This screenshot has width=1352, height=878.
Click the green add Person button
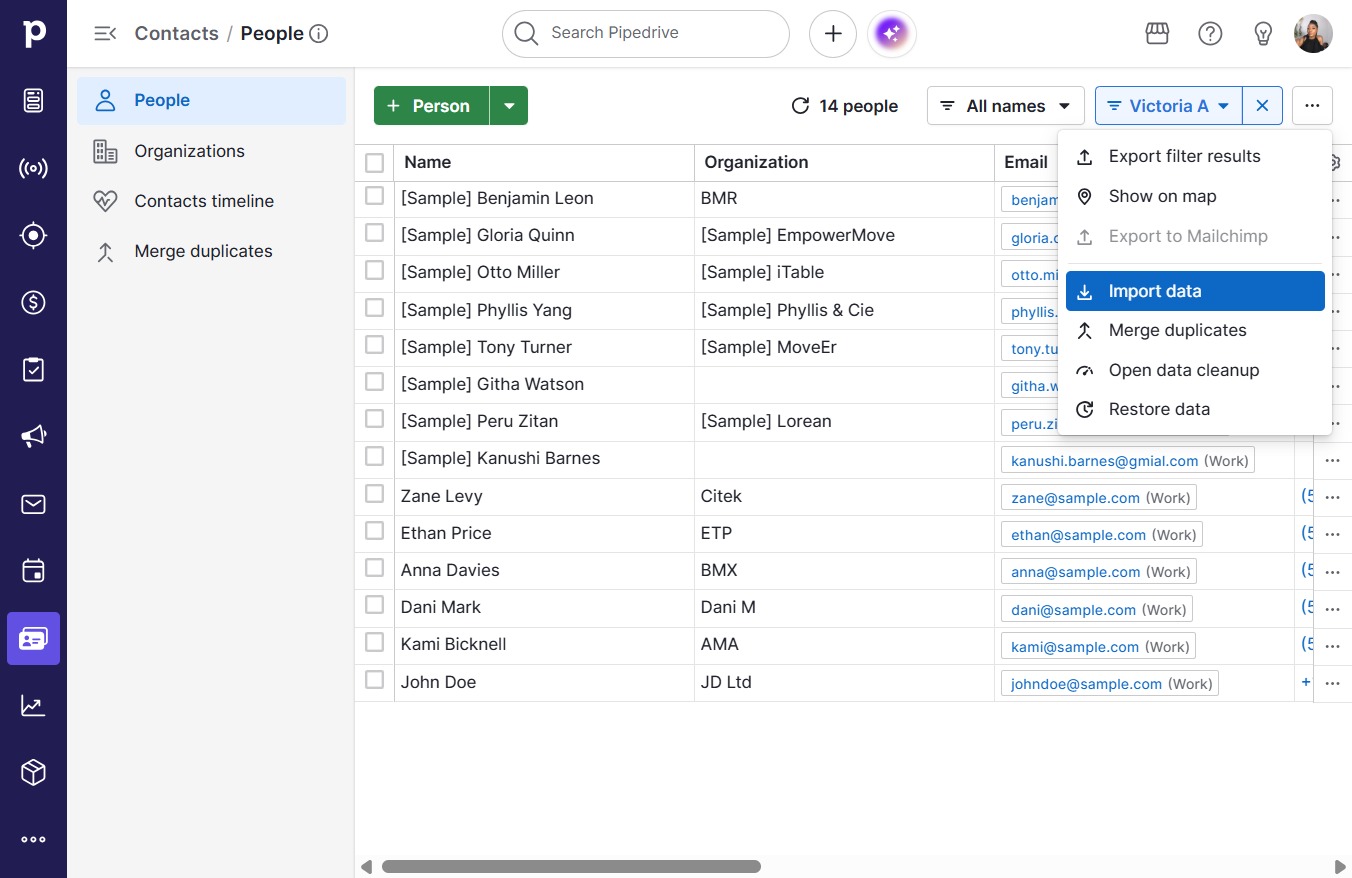[431, 106]
